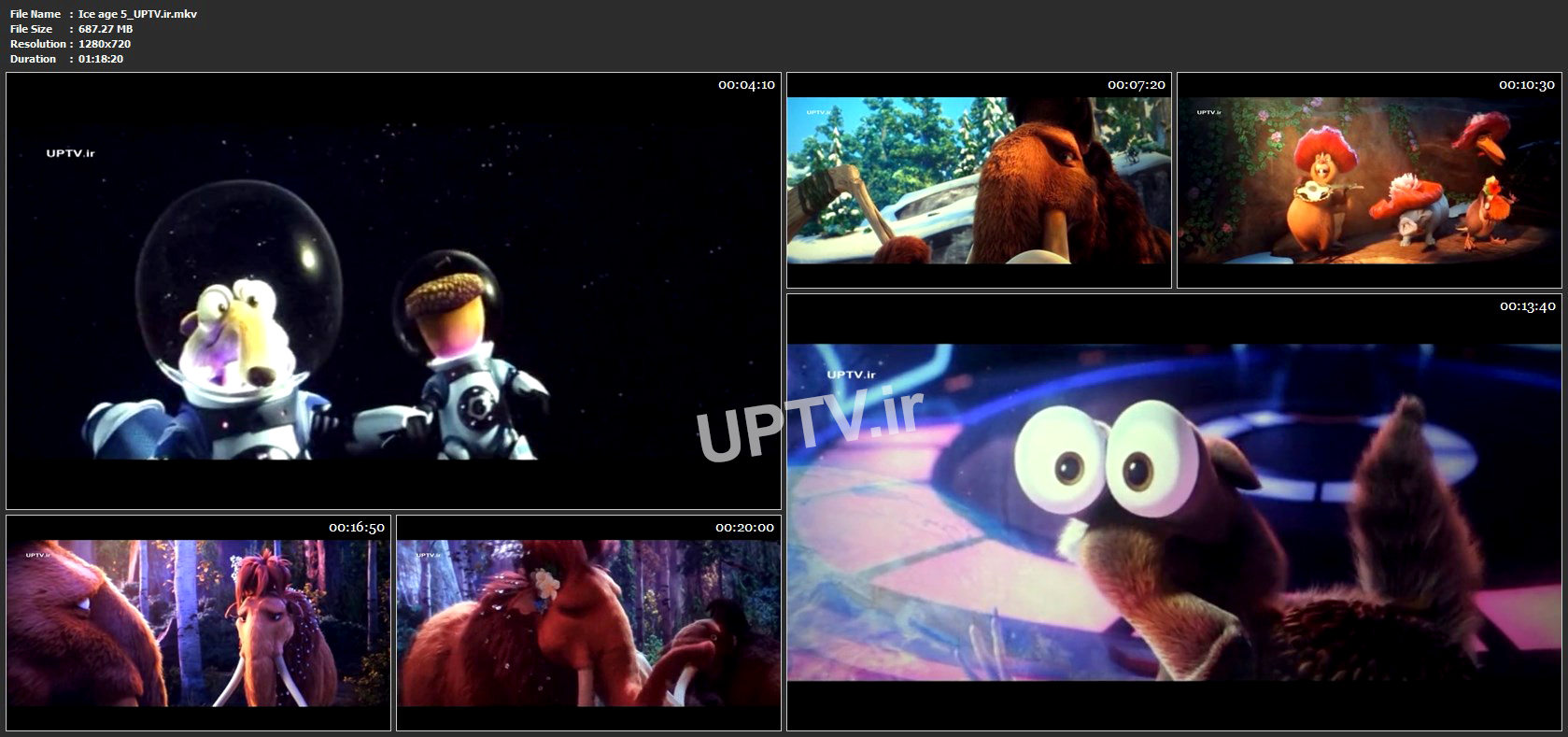Open the mammoth with flower in hair thumbnail
1568x737 pixels.
pyautogui.click(x=588, y=623)
